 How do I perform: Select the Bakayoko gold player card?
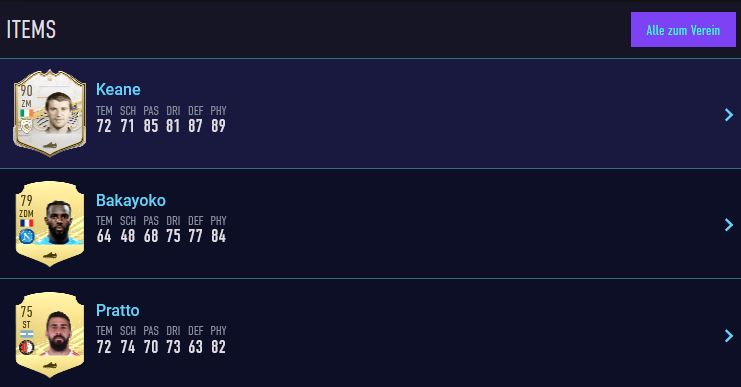click(x=50, y=224)
